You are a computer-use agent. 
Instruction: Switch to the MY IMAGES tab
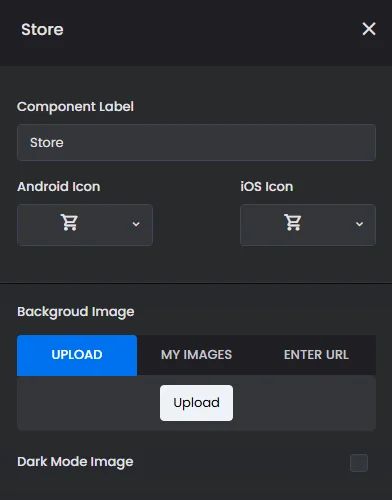[x=196, y=355]
